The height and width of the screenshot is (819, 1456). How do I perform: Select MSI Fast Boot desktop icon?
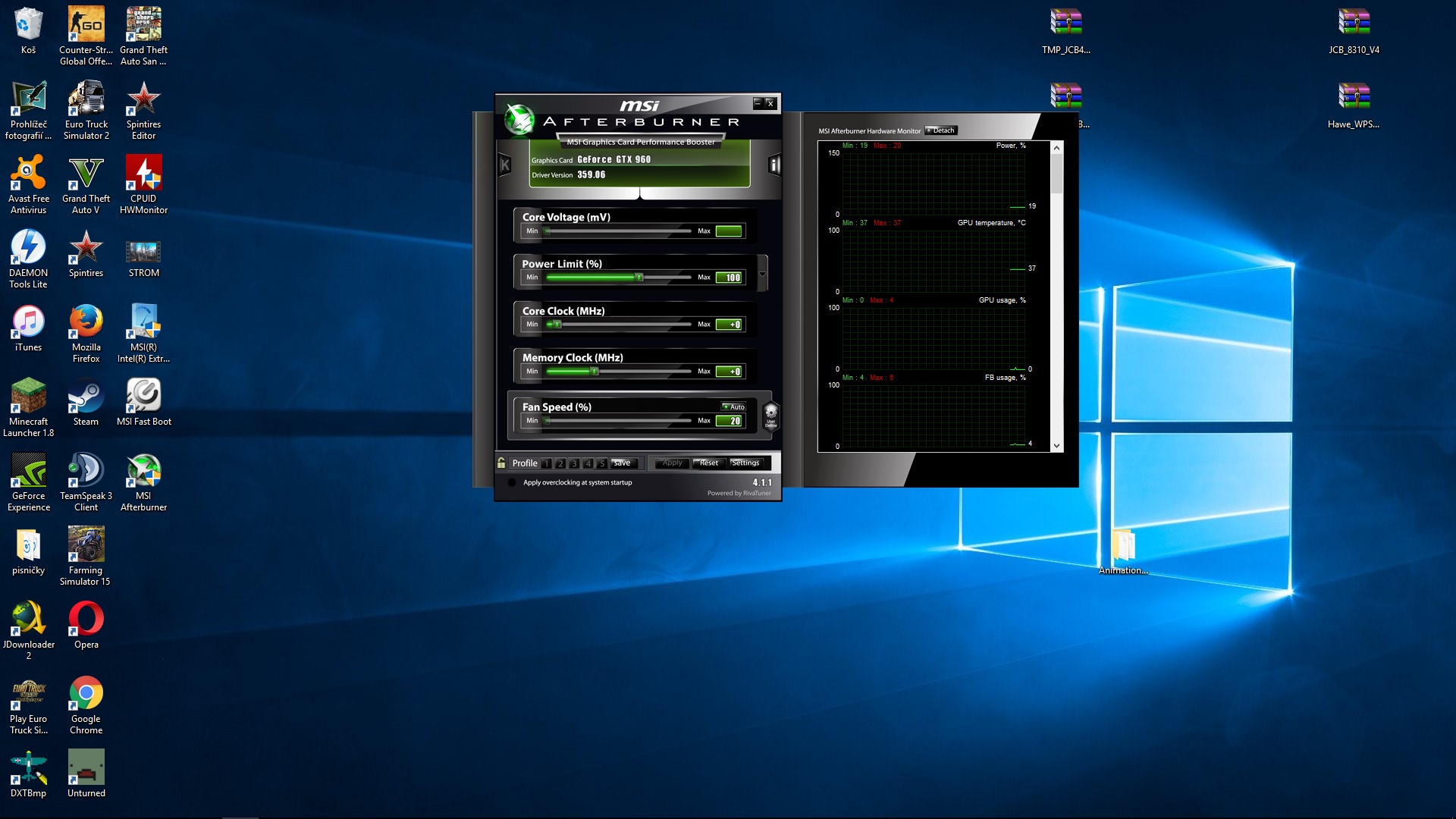tap(143, 401)
